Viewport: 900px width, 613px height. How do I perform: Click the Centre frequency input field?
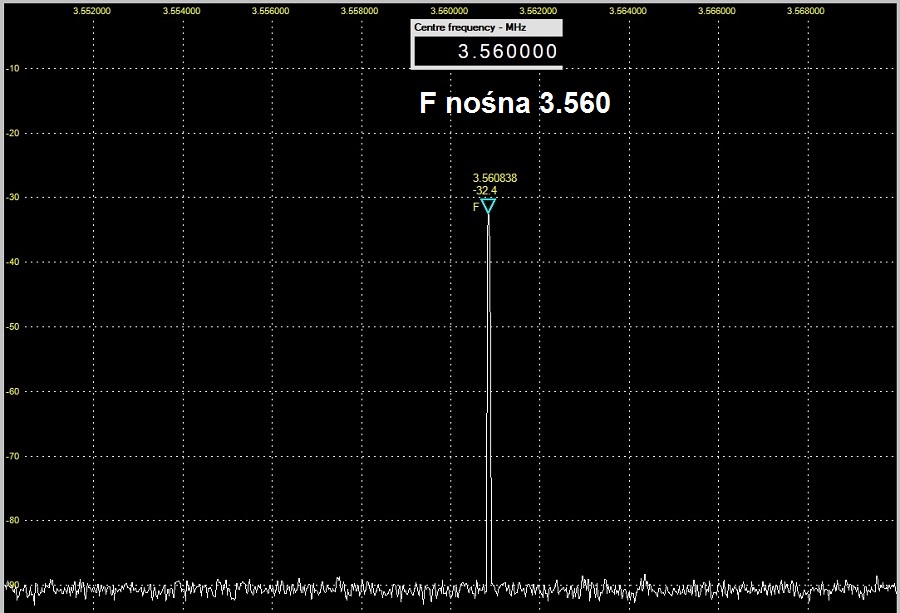[x=487, y=52]
